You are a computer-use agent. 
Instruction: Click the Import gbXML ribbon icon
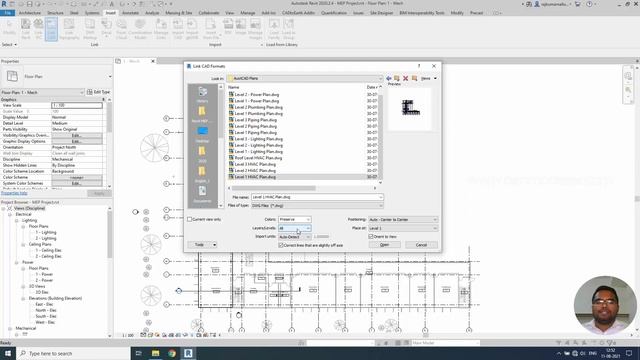coord(192,29)
